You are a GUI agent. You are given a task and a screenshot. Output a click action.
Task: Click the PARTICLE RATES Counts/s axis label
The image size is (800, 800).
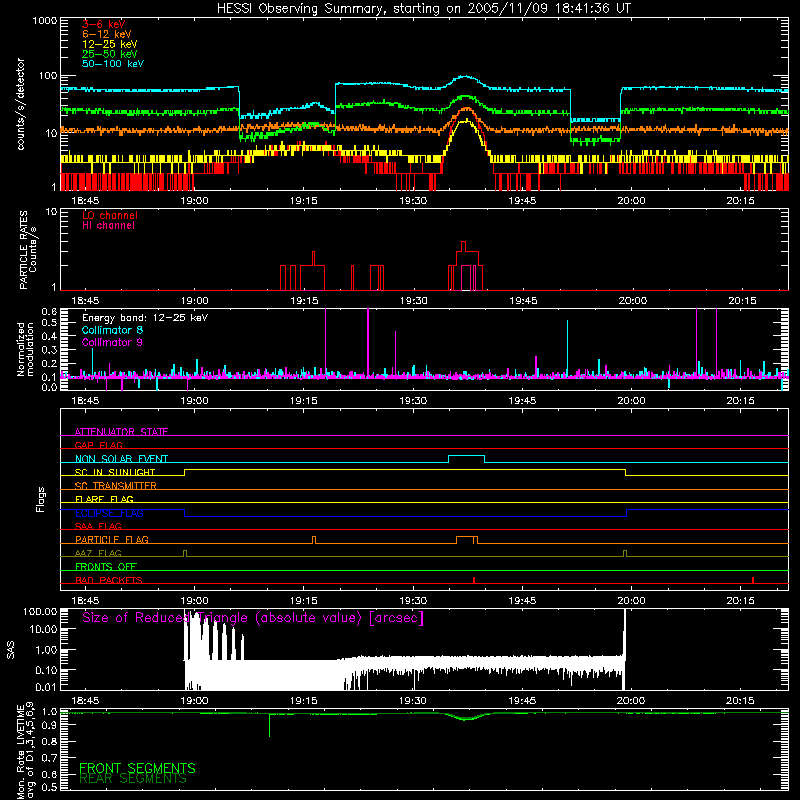[x=28, y=250]
